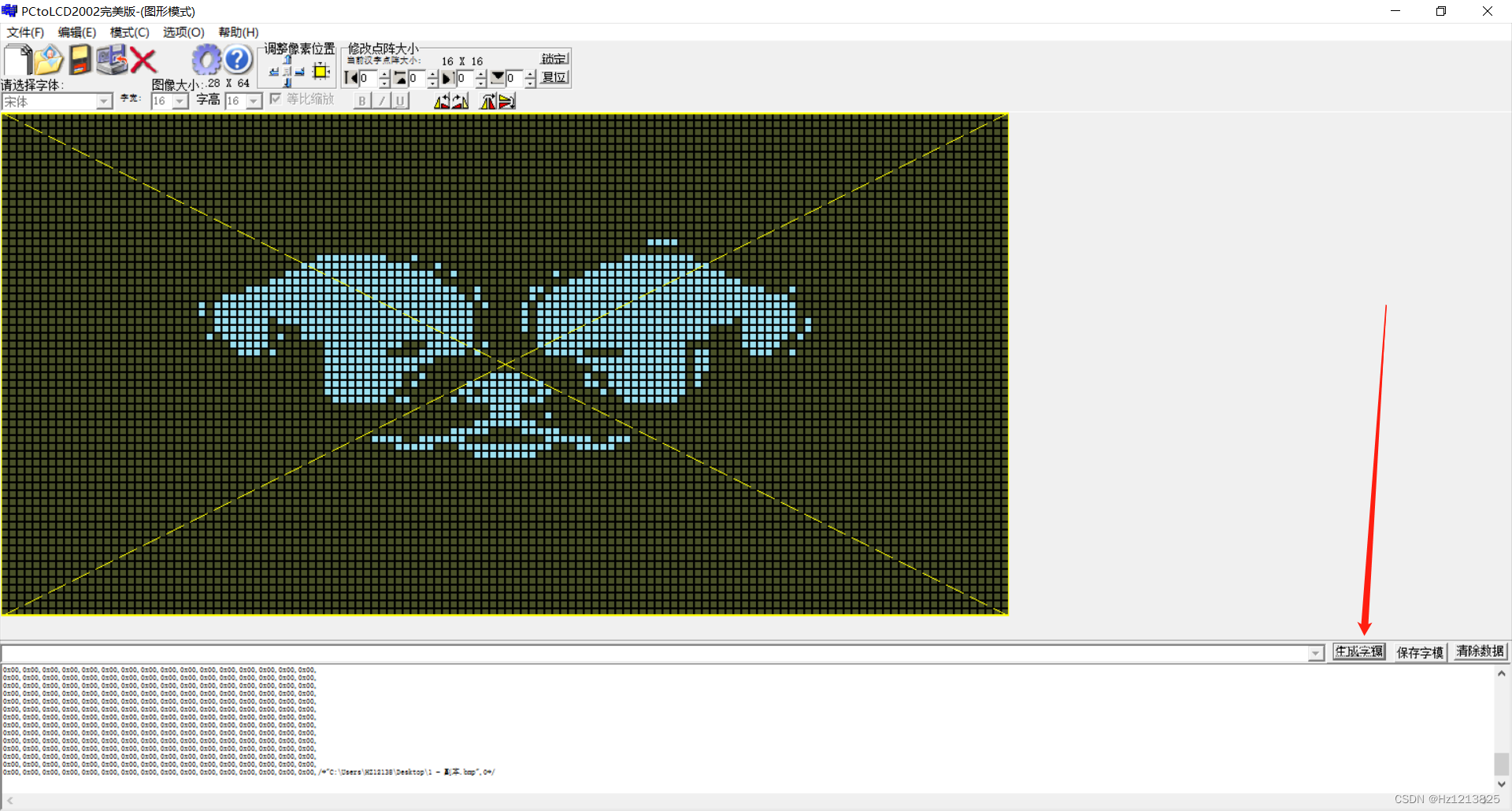Open the 文件(F) menu
The height and width of the screenshot is (811, 1512).
(25, 32)
